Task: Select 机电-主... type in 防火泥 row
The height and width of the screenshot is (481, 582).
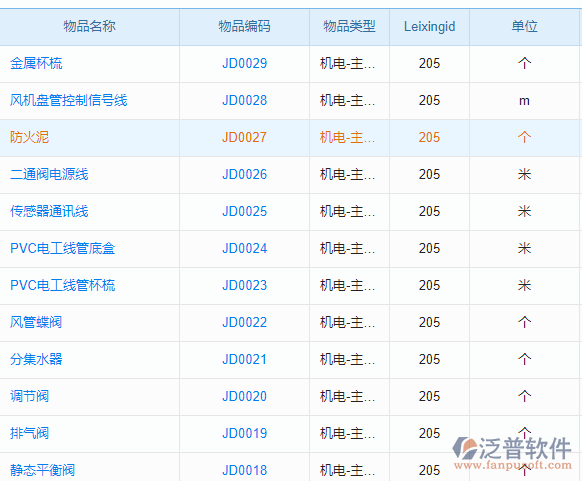Action: tap(347, 137)
